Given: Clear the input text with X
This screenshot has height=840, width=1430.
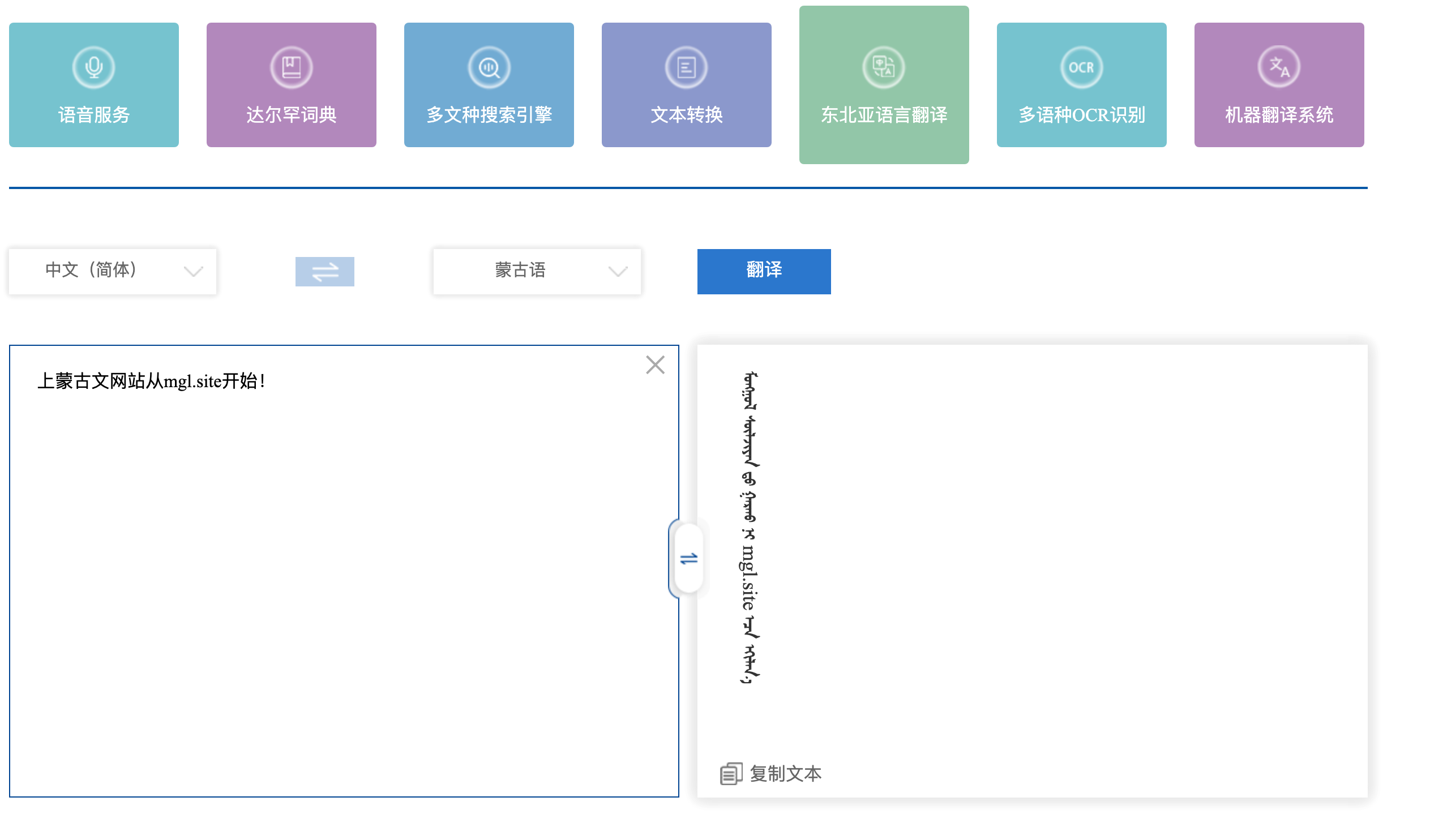Looking at the screenshot, I should click(x=655, y=365).
